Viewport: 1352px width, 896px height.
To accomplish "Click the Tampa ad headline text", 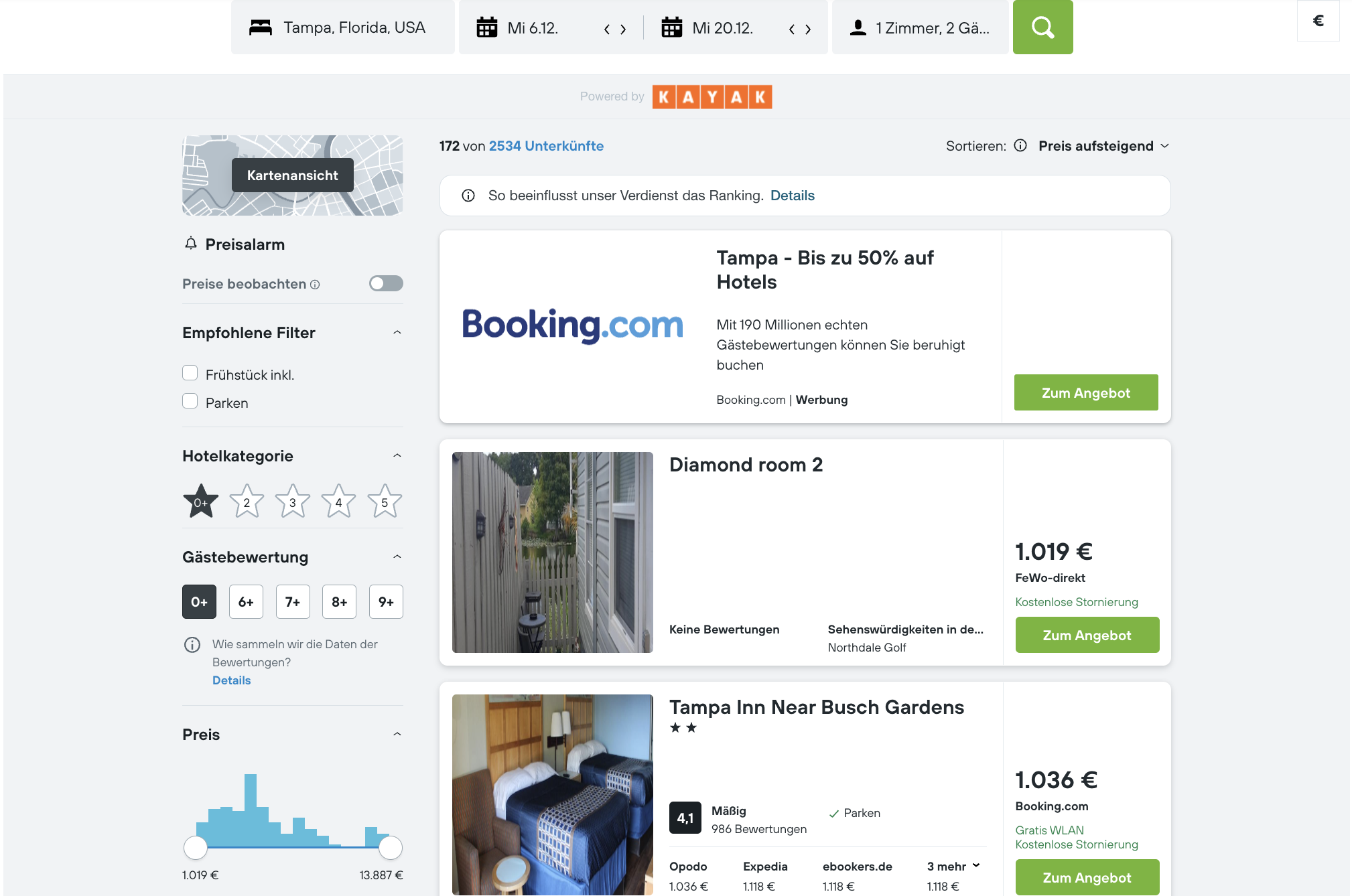I will click(x=825, y=269).
